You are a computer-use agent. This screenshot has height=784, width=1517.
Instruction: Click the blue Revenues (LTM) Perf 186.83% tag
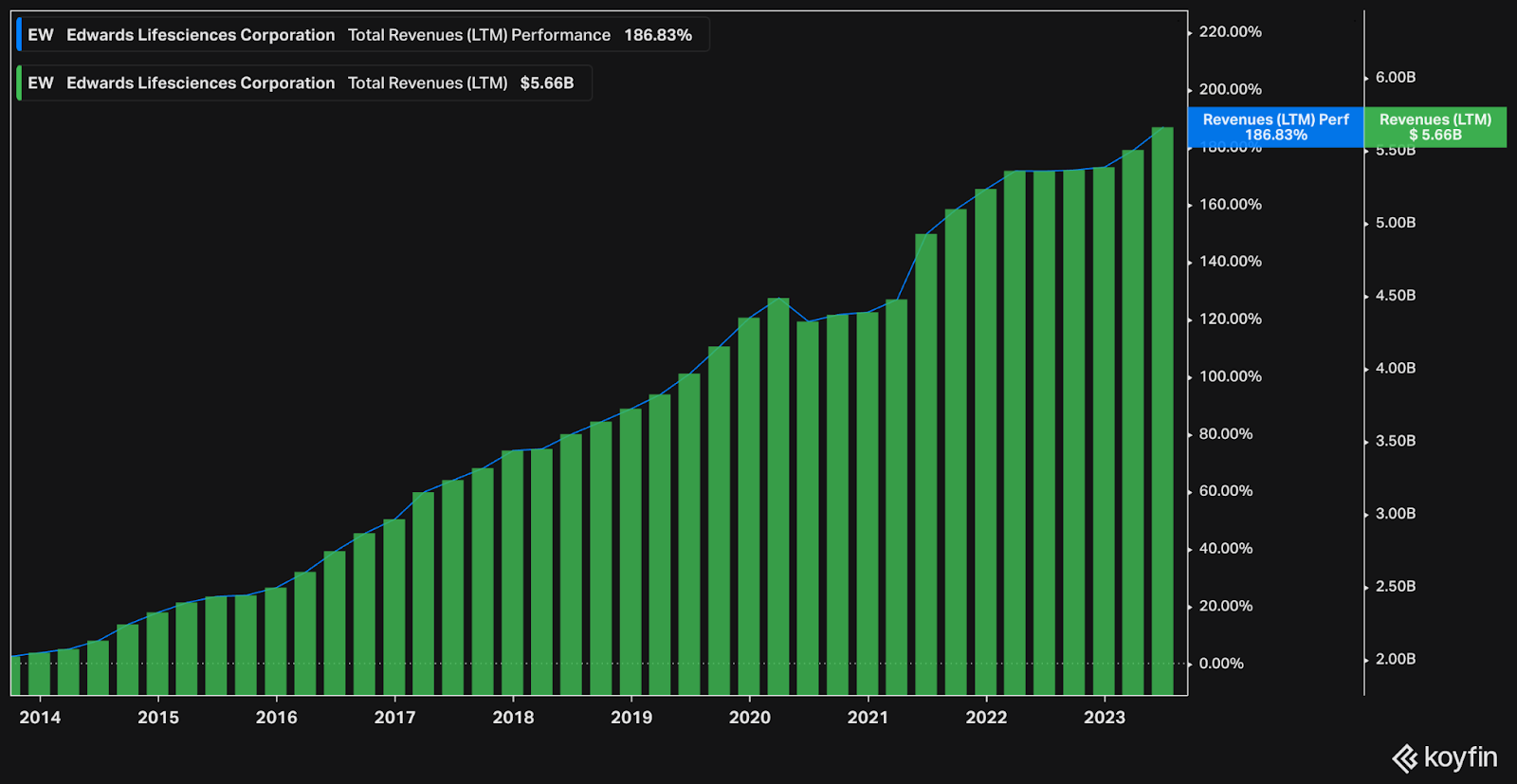pyautogui.click(x=1275, y=127)
